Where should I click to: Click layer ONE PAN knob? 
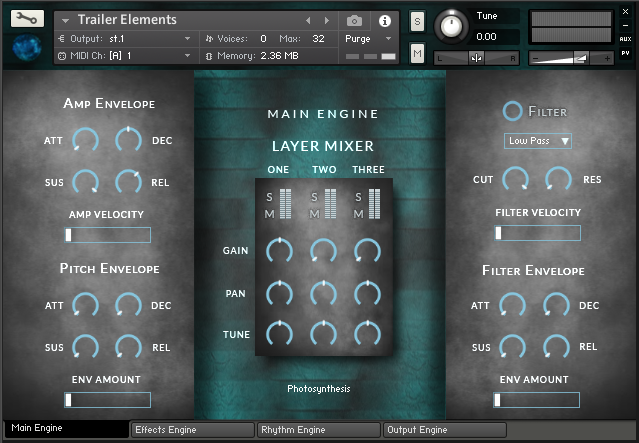click(x=280, y=293)
